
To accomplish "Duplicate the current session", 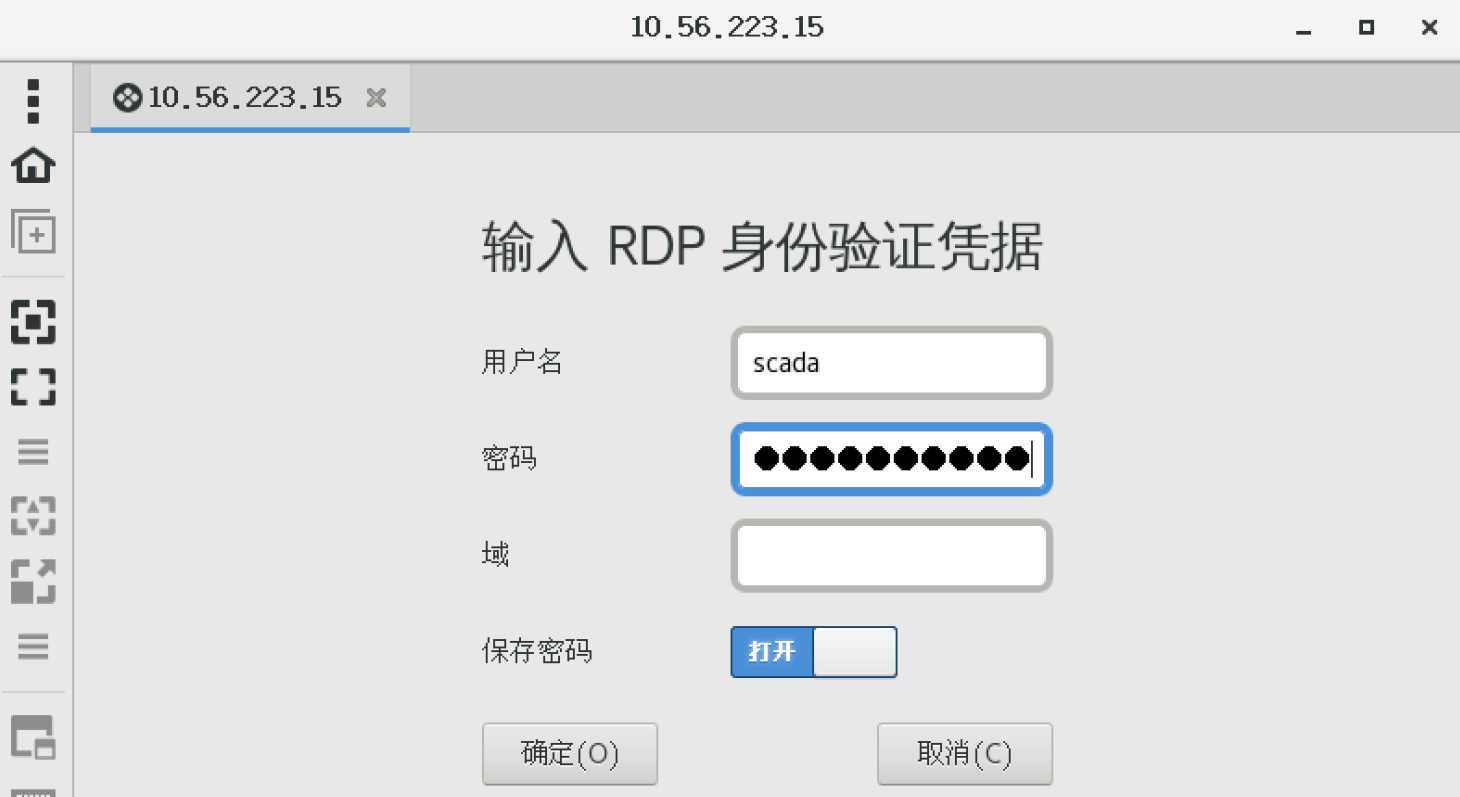I will (33, 232).
